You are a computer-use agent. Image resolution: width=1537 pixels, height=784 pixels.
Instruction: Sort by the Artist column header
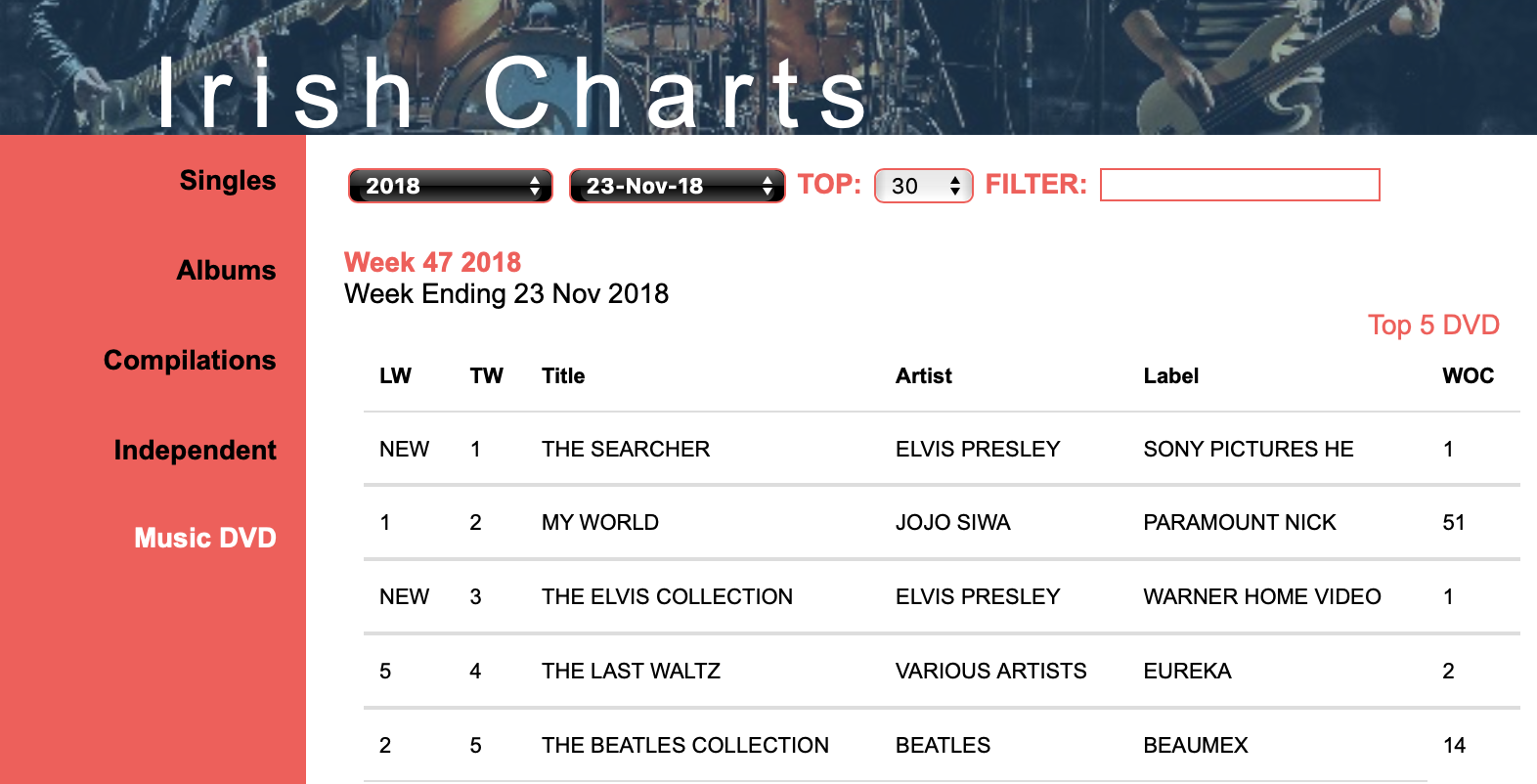tap(923, 375)
